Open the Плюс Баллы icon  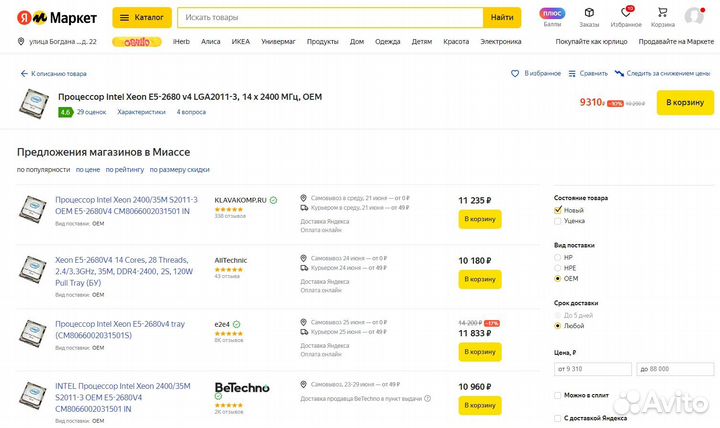(552, 17)
